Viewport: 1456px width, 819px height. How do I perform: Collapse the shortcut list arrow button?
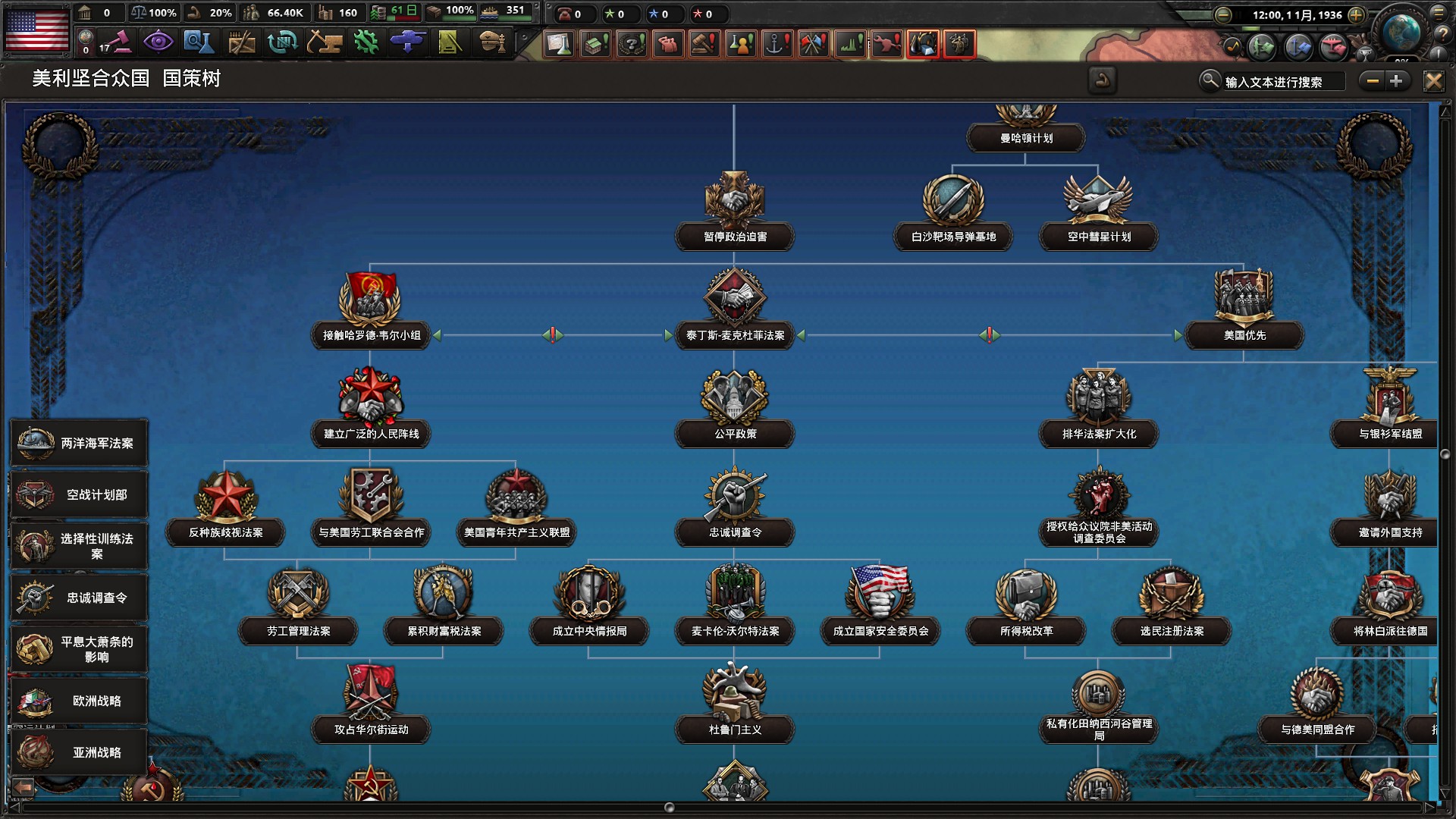tap(23, 788)
